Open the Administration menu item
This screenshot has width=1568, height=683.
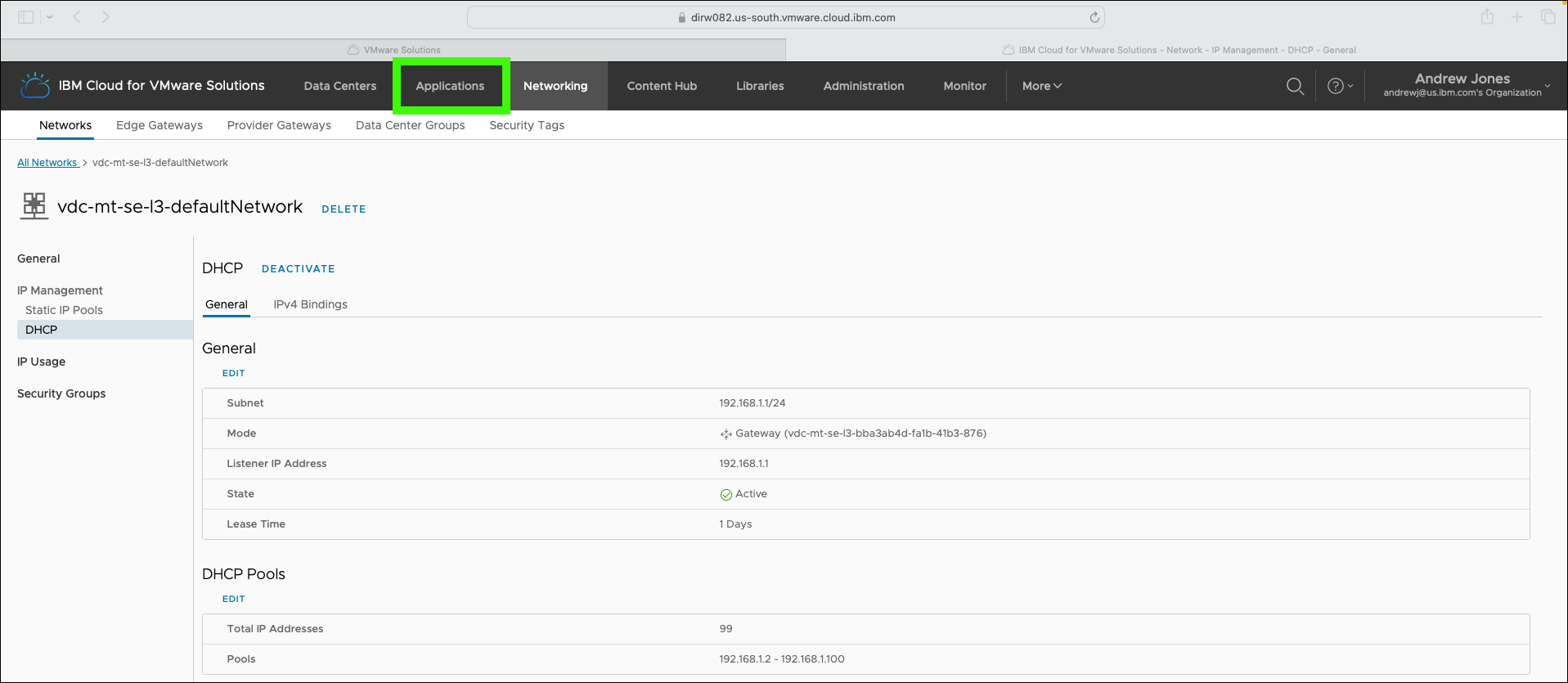[864, 86]
